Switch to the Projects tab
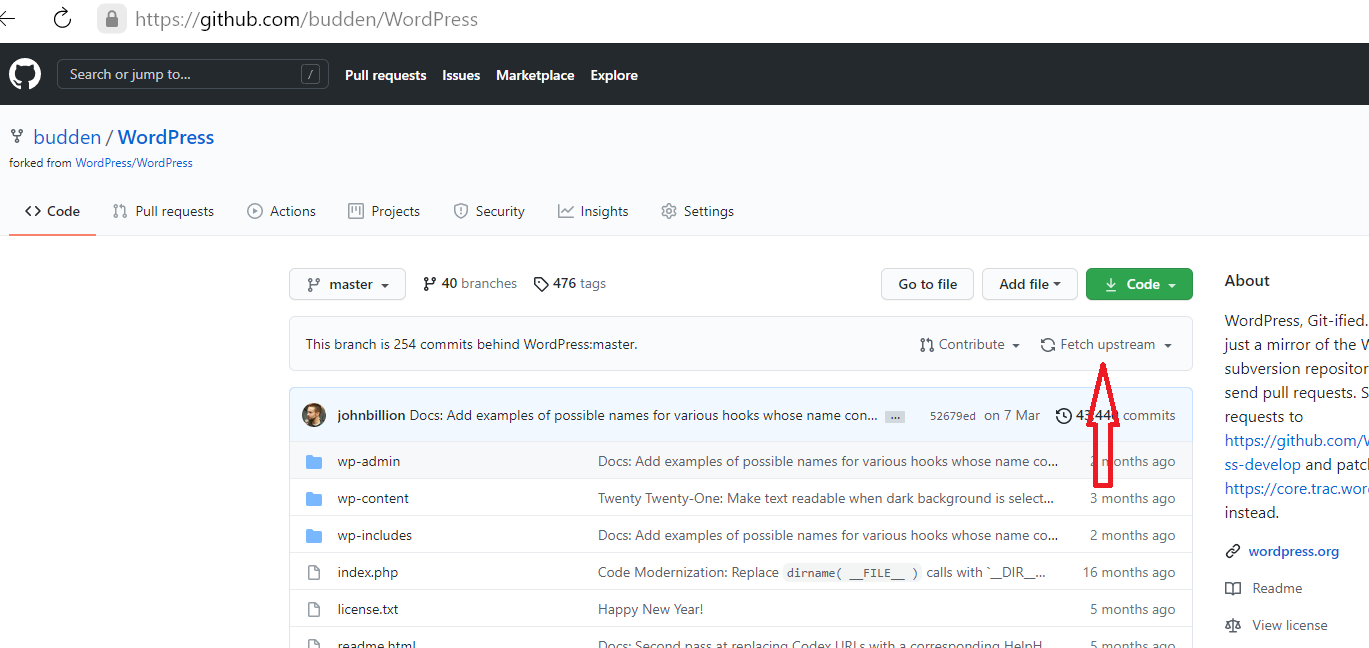 [x=384, y=211]
